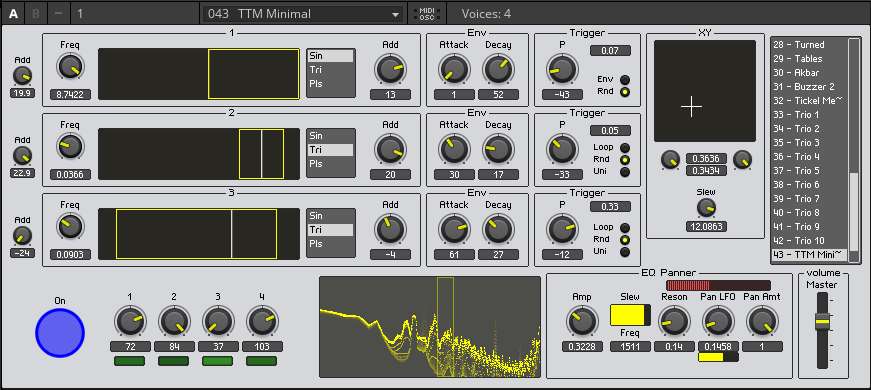Select preset slot B
Screen dimensions: 871x390
coord(36,13)
